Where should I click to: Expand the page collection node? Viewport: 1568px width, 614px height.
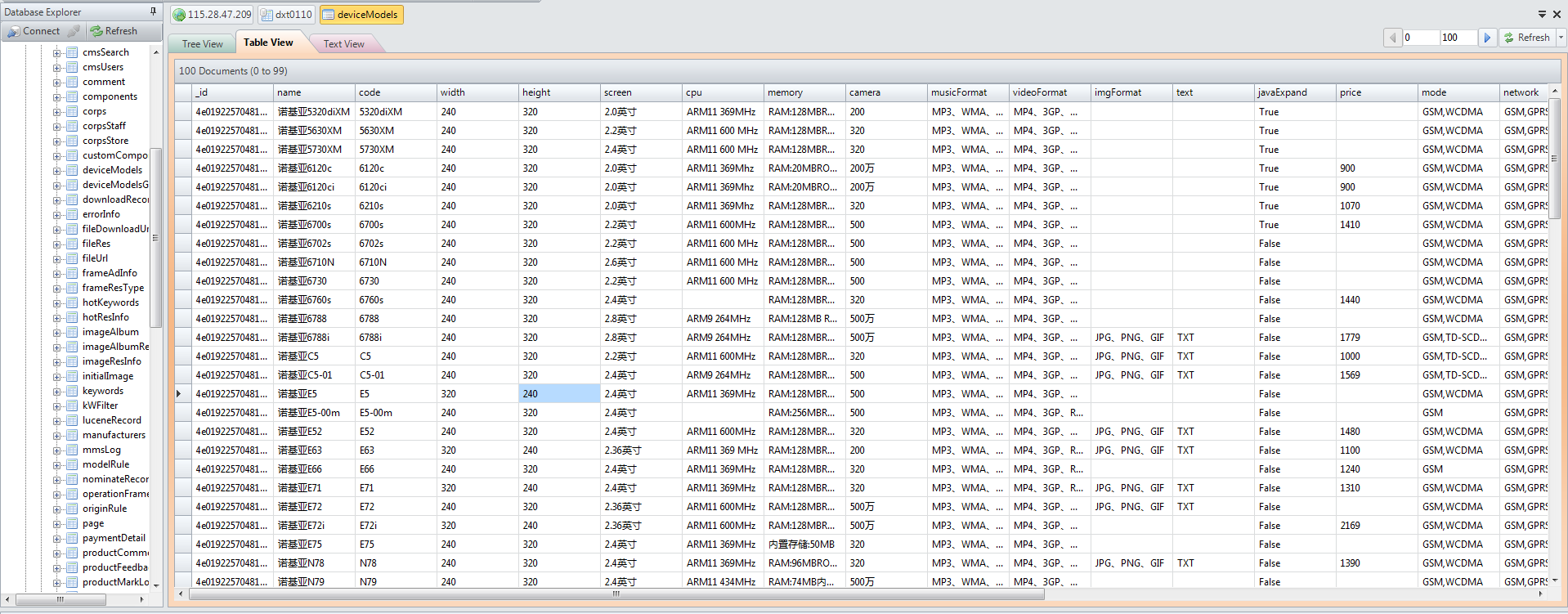(57, 524)
